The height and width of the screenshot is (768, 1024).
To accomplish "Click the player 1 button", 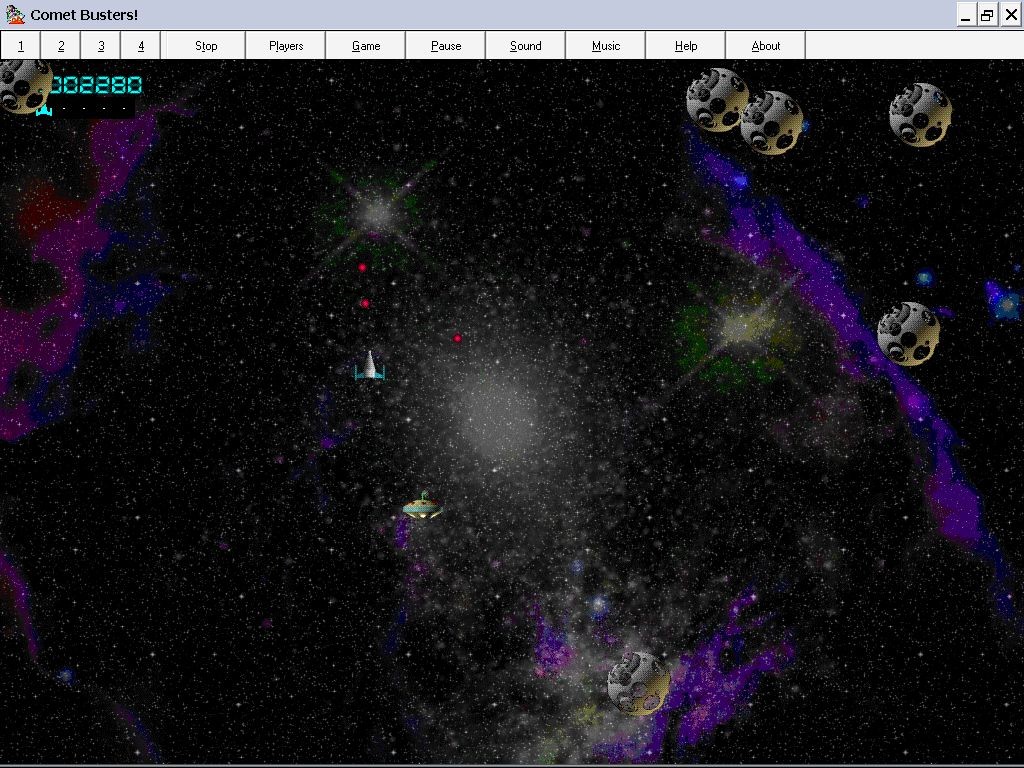I will (x=20, y=46).
